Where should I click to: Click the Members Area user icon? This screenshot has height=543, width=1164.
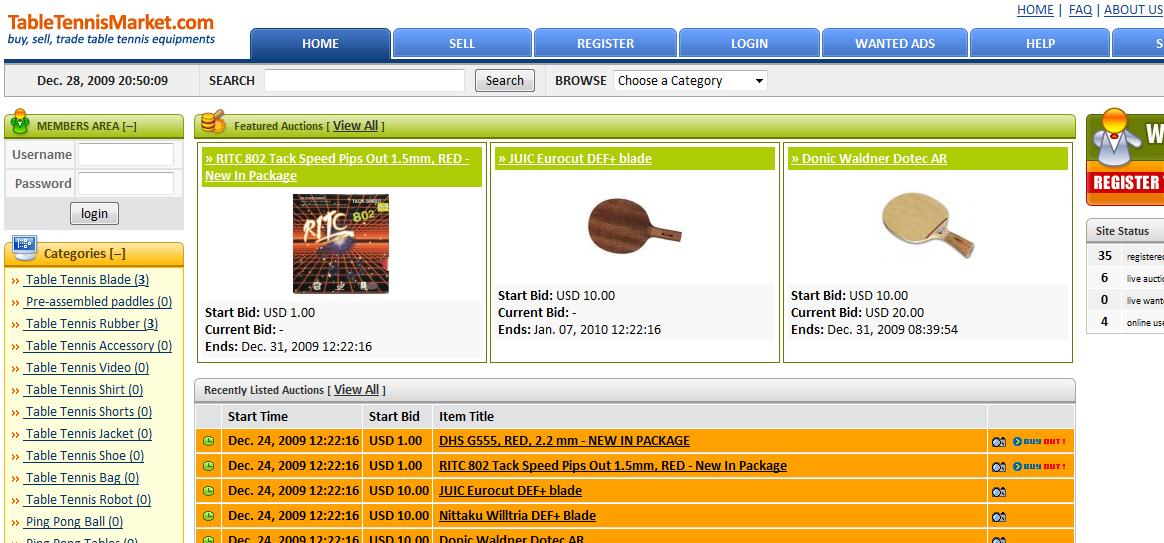click(20, 122)
